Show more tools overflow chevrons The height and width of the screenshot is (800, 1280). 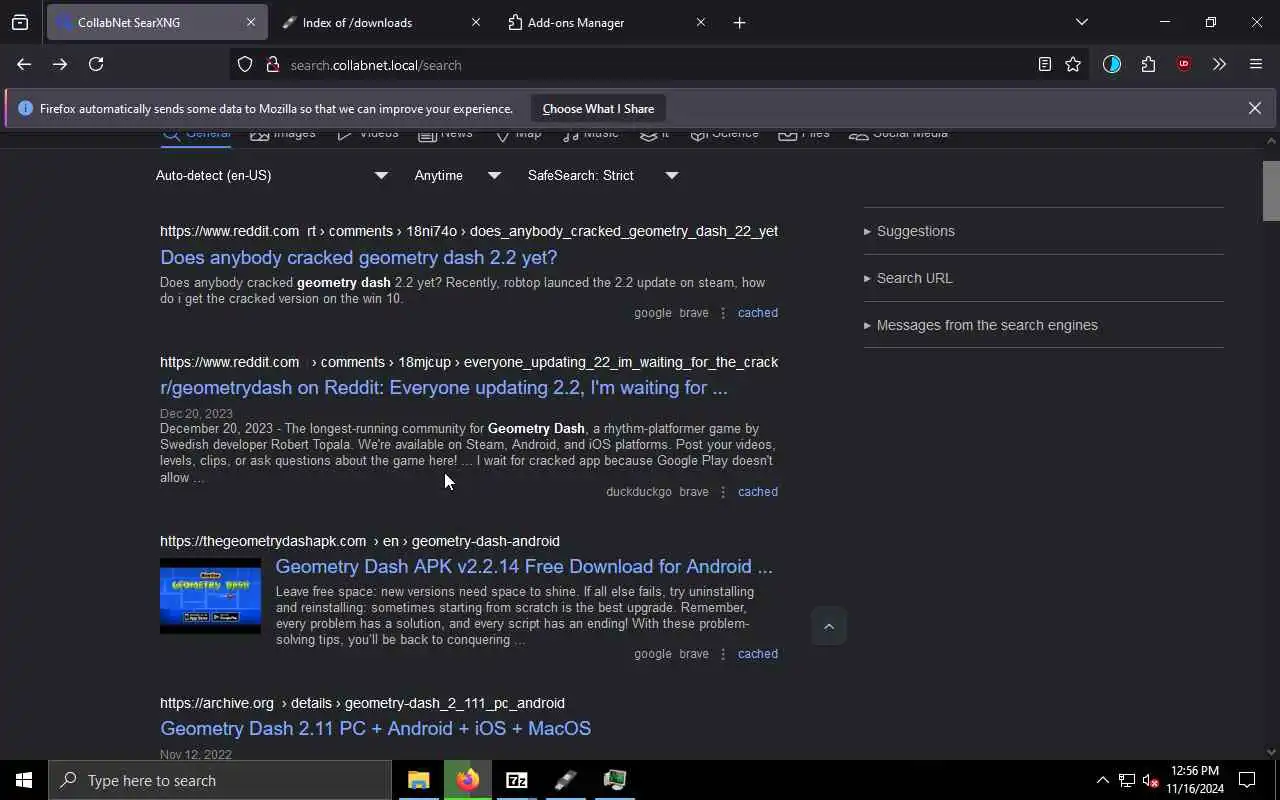pos(1219,64)
